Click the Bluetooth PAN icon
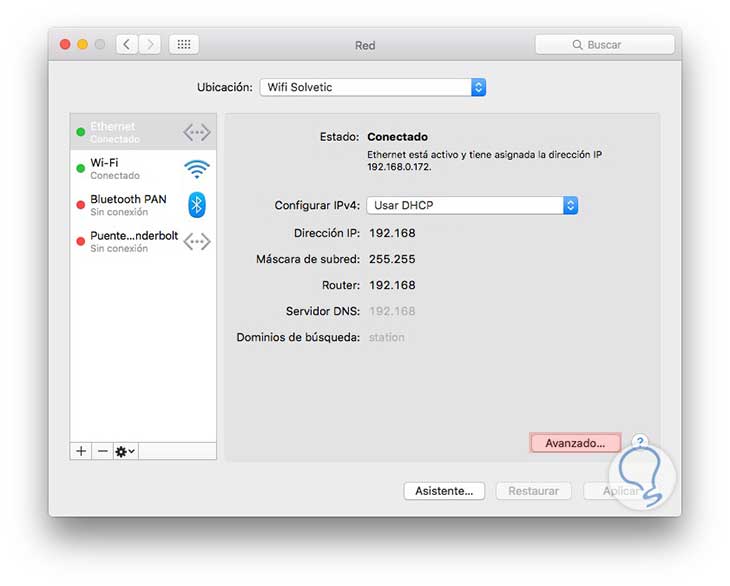Screen dimensions: 730x586 (197, 205)
